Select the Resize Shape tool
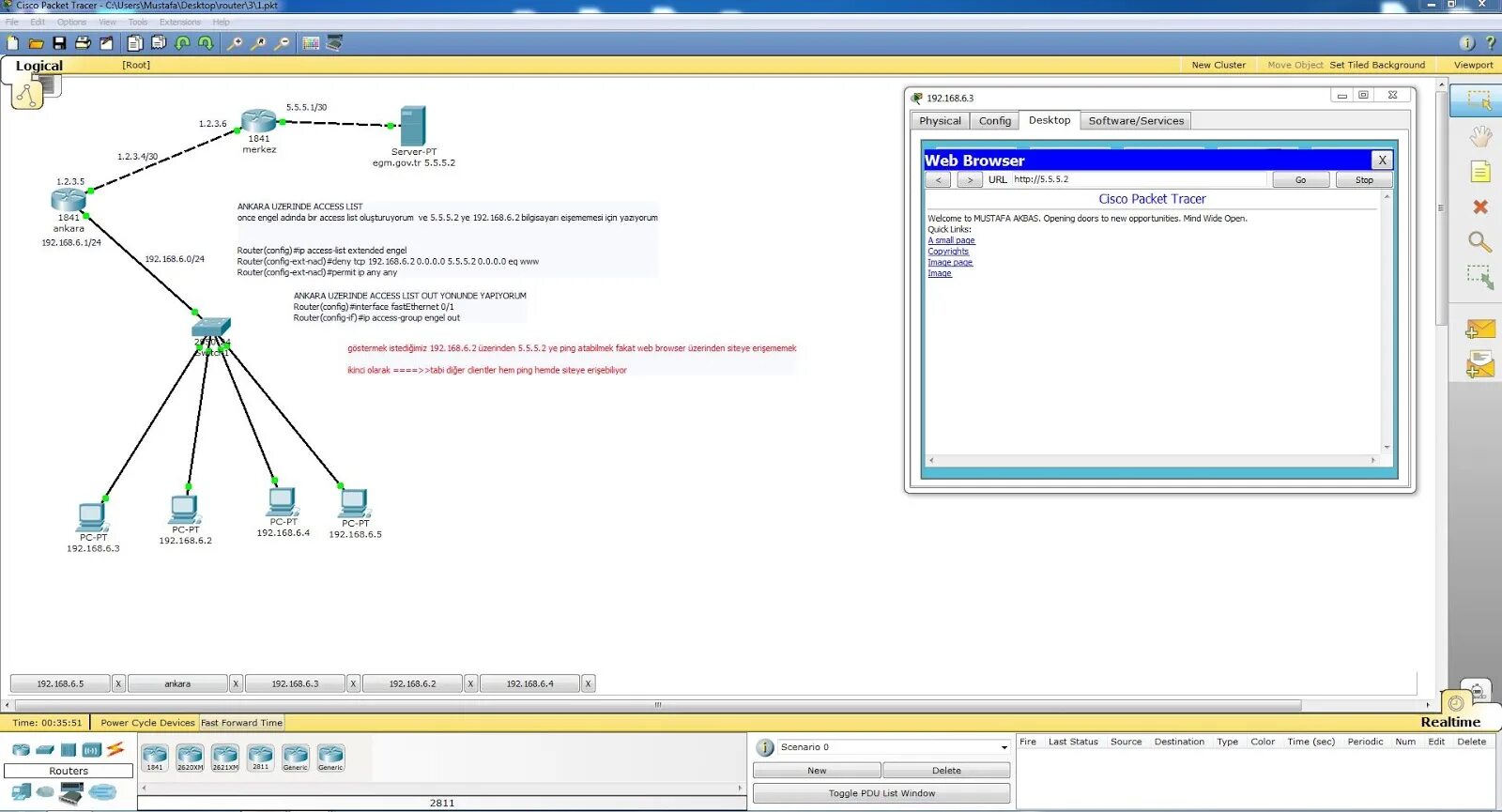1502x812 pixels. tap(1479, 277)
